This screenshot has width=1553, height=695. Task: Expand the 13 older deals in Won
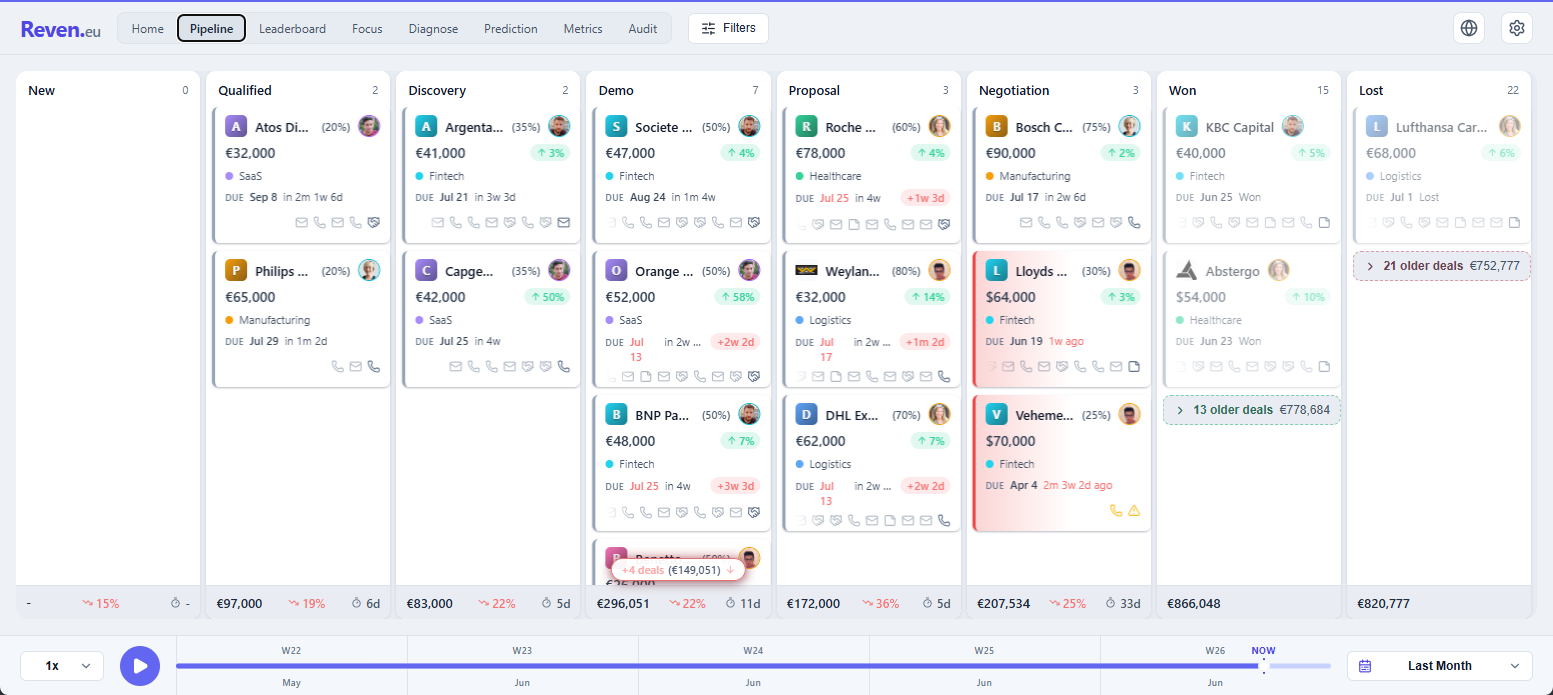point(1252,410)
